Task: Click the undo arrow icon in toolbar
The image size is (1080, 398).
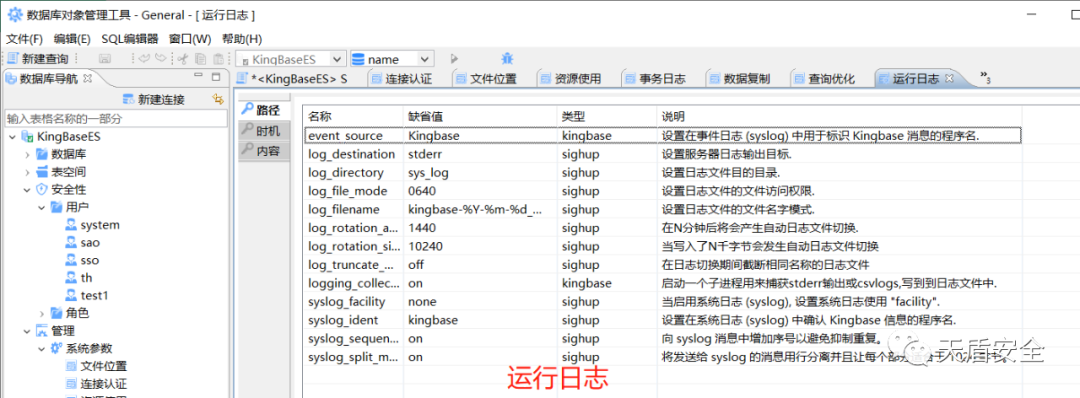Action: pos(145,59)
